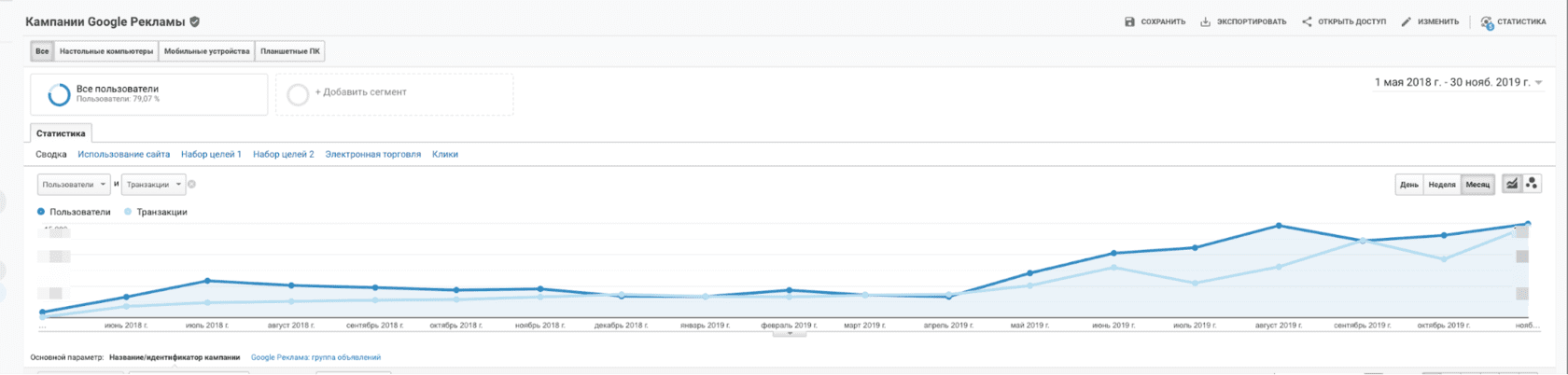Select the Настольные компьютеры device tab

(106, 51)
